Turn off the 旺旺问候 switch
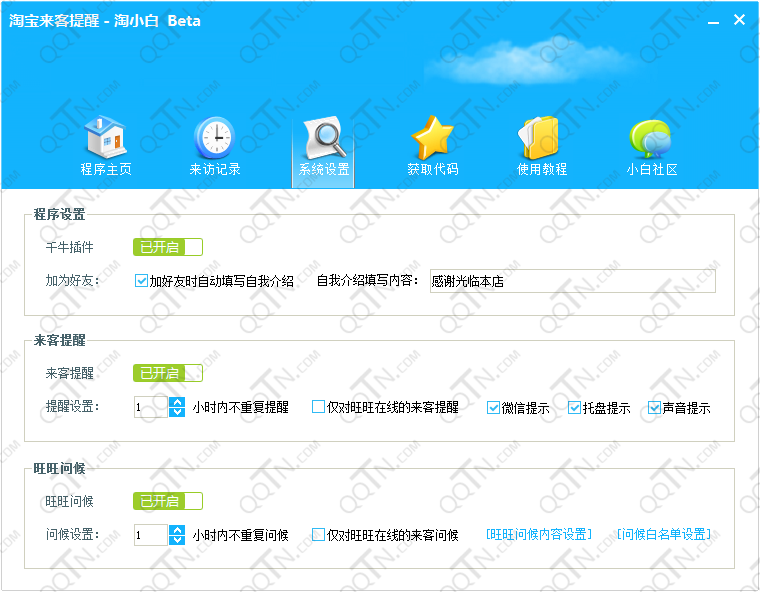Screen dimensions: 760x592 pyautogui.click(x=168, y=501)
